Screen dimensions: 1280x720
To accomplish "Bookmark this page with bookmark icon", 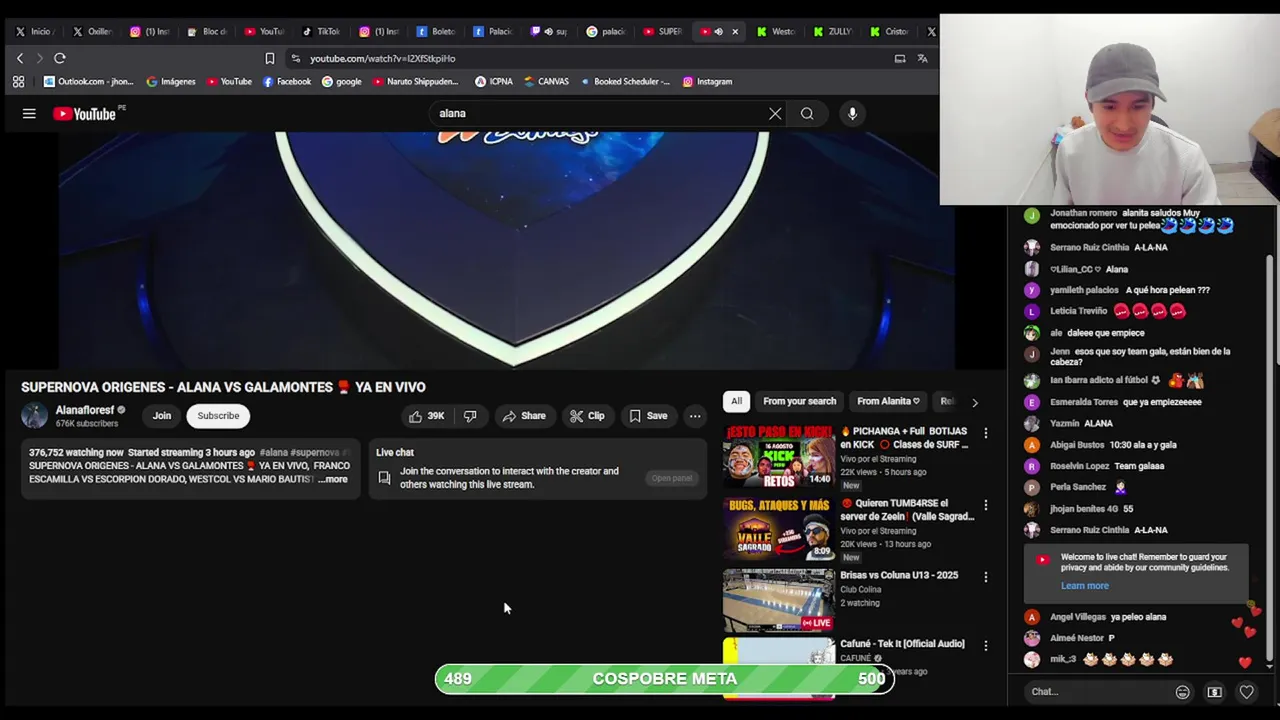I will (x=269, y=58).
